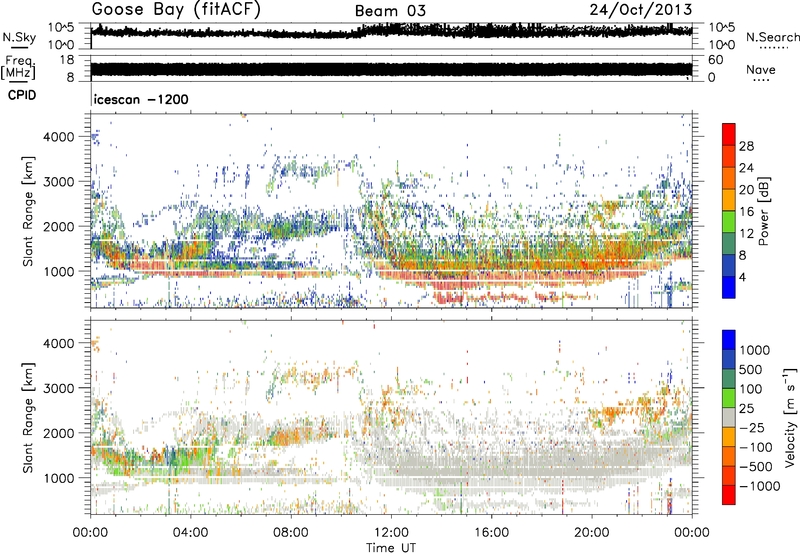
Task: Click the Nave legend label
Action: pos(761,69)
